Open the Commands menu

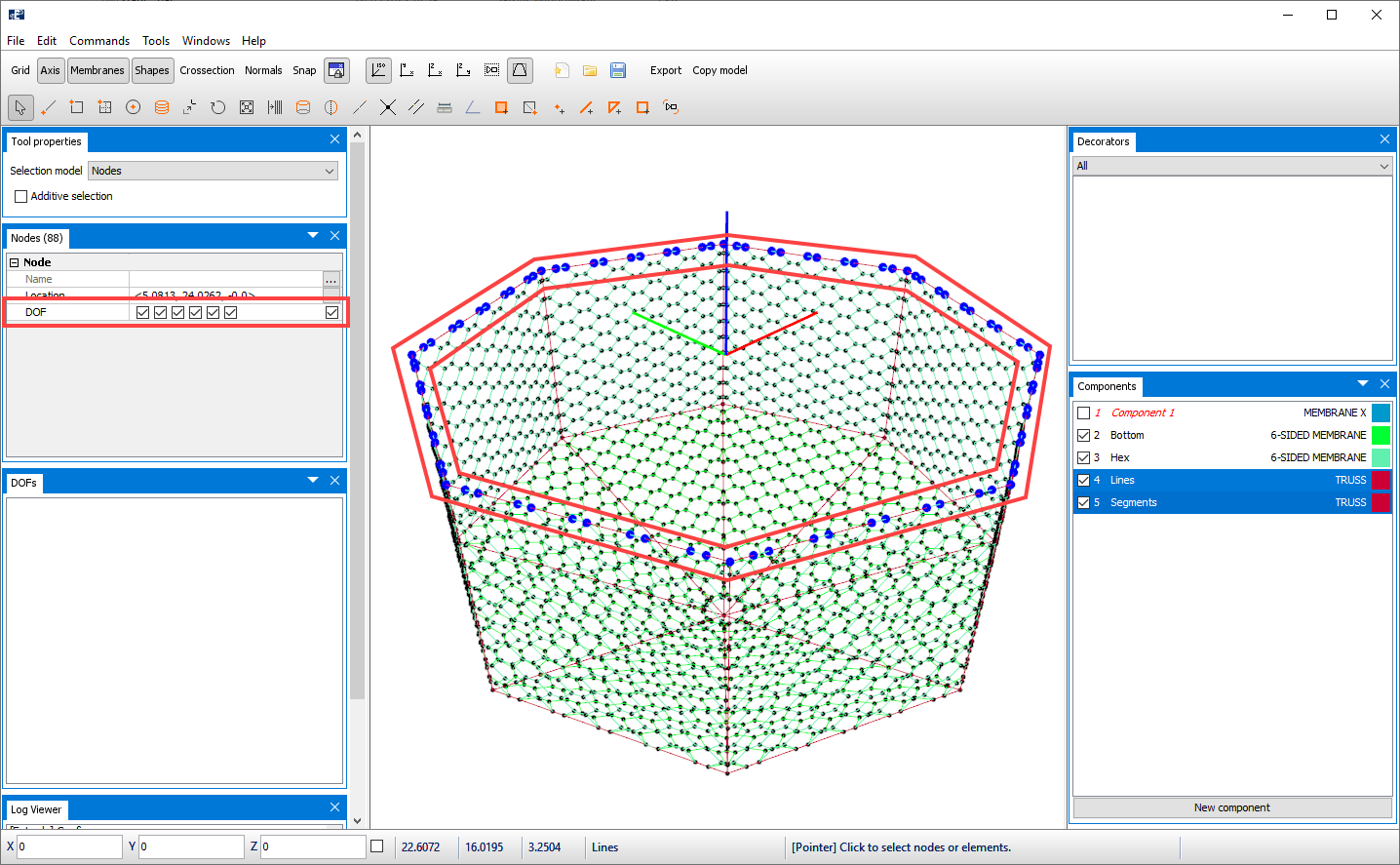[x=99, y=41]
